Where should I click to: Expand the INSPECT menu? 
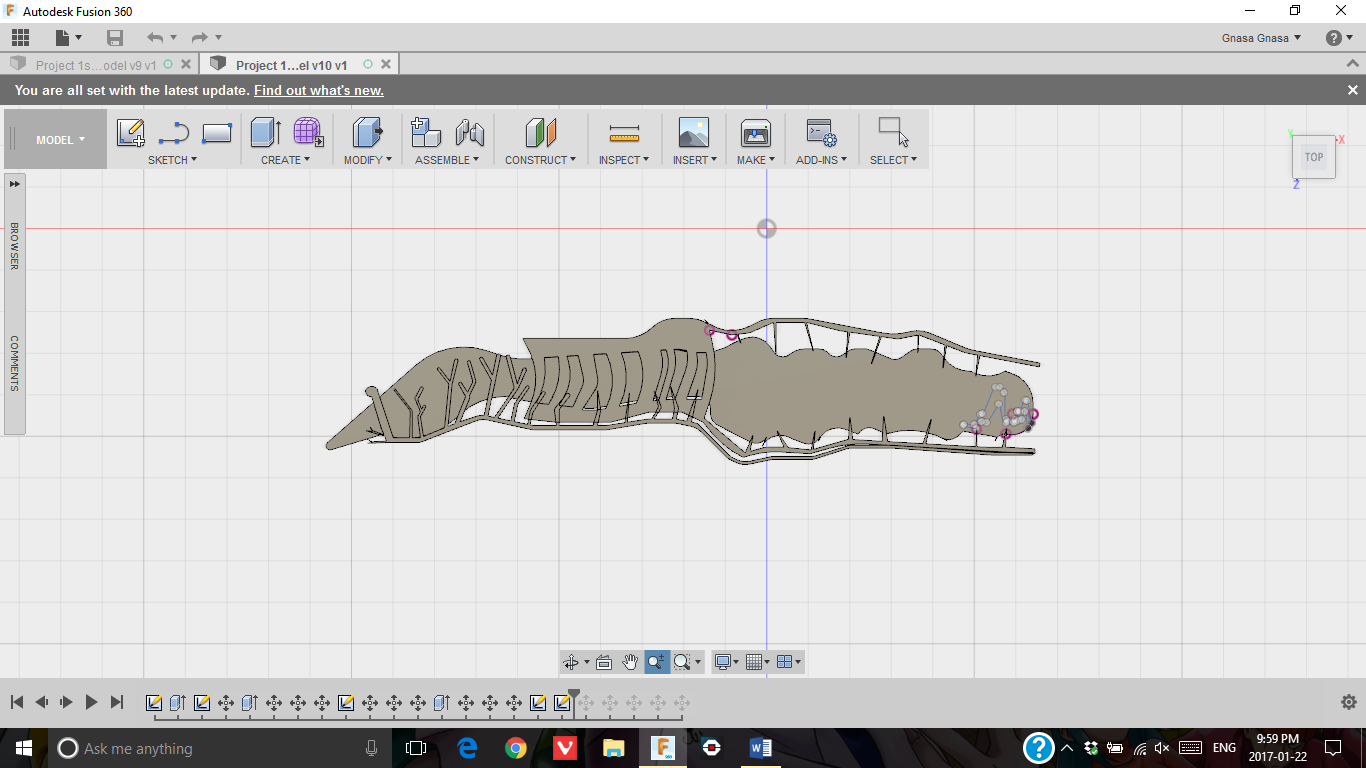[624, 160]
